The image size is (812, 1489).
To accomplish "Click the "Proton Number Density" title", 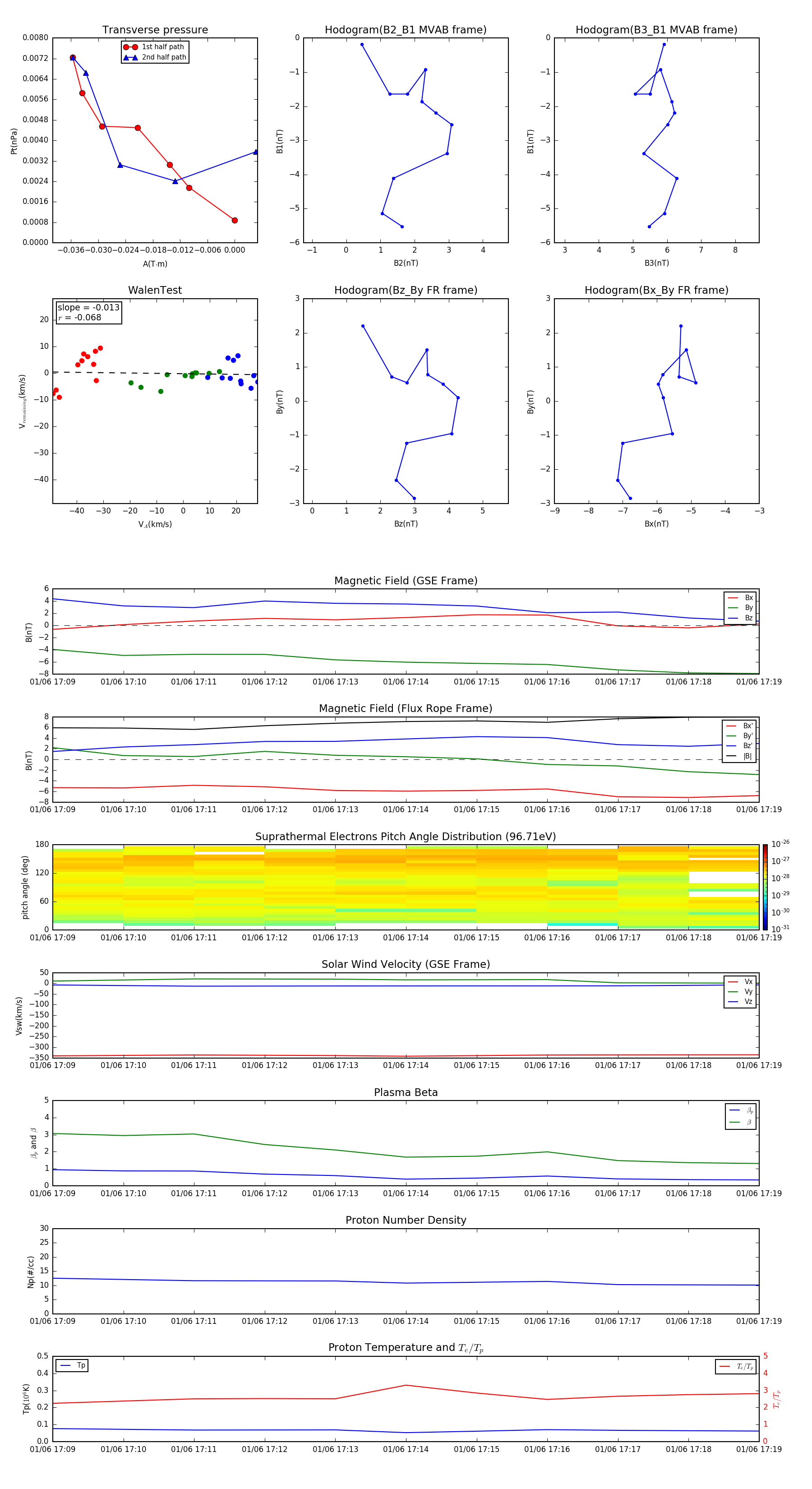I will pyautogui.click(x=406, y=1220).
